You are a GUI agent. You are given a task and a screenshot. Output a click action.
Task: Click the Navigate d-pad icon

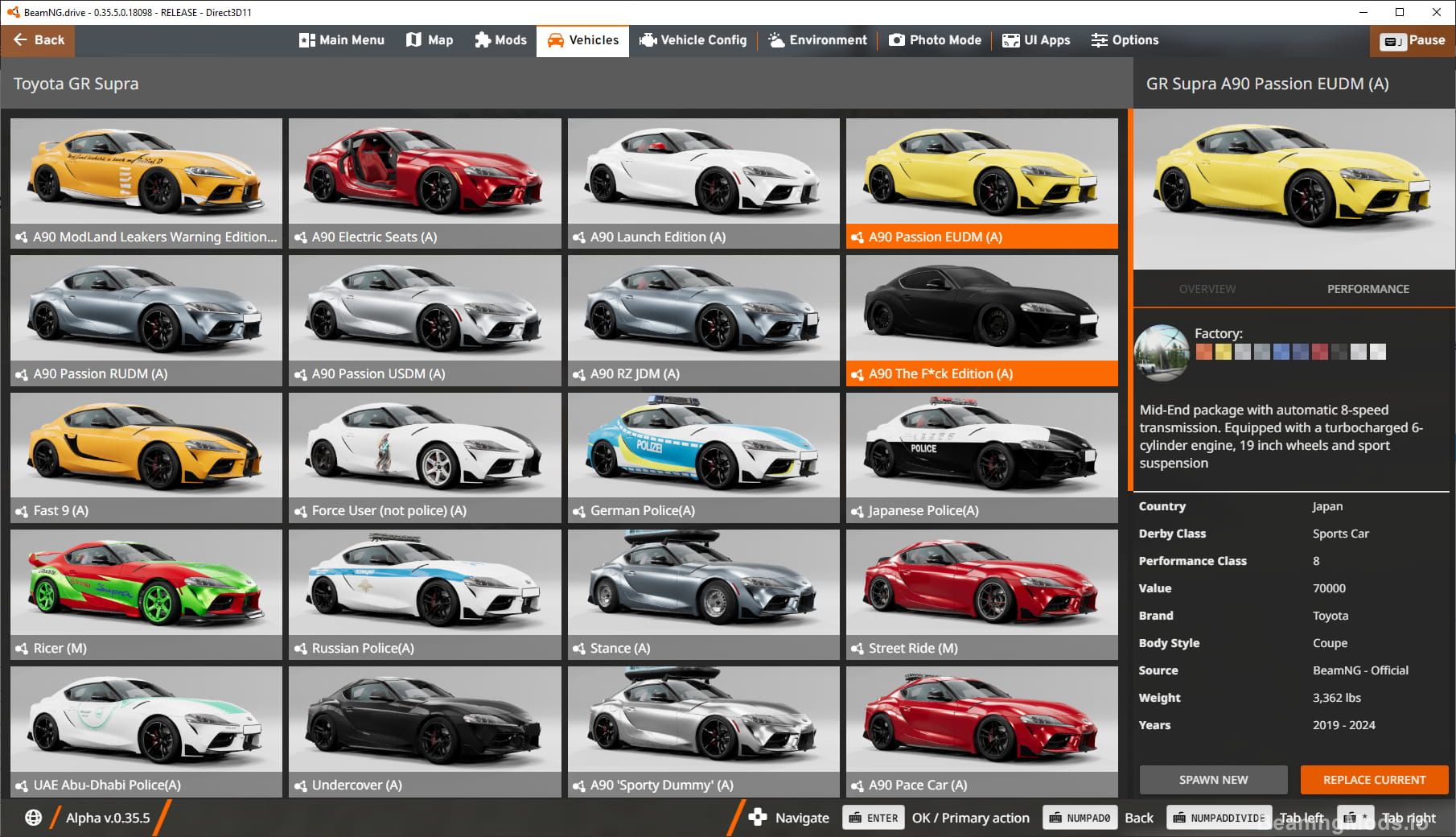coord(757,818)
